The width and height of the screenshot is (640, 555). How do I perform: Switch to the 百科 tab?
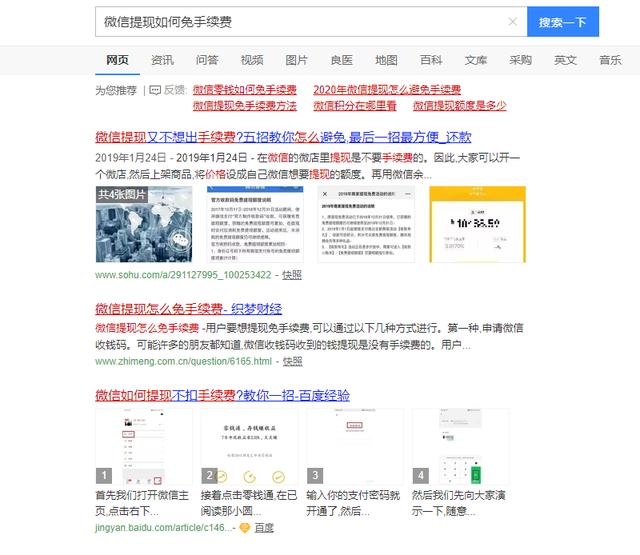click(x=431, y=60)
